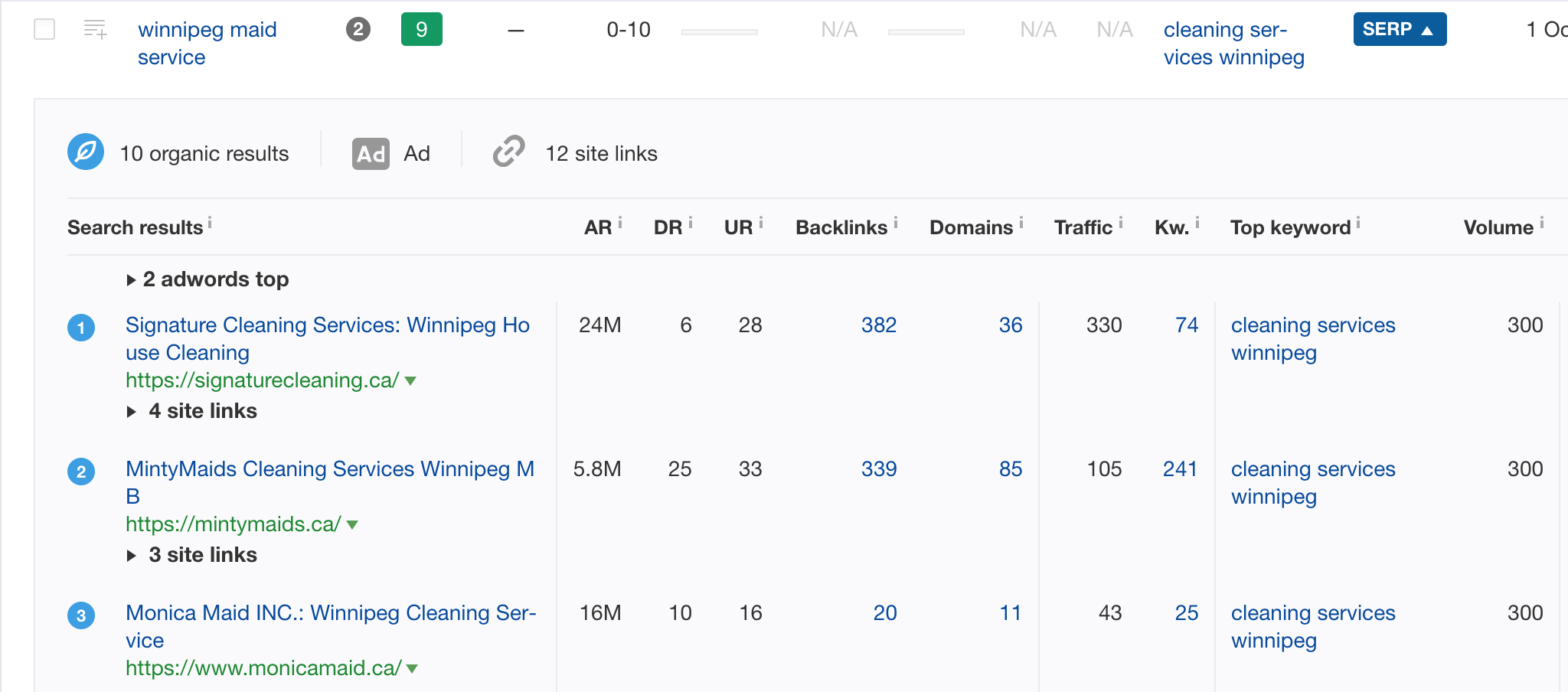The width and height of the screenshot is (1568, 692).
Task: Open parent topic cleaning services winnipeg link
Action: [x=1233, y=44]
